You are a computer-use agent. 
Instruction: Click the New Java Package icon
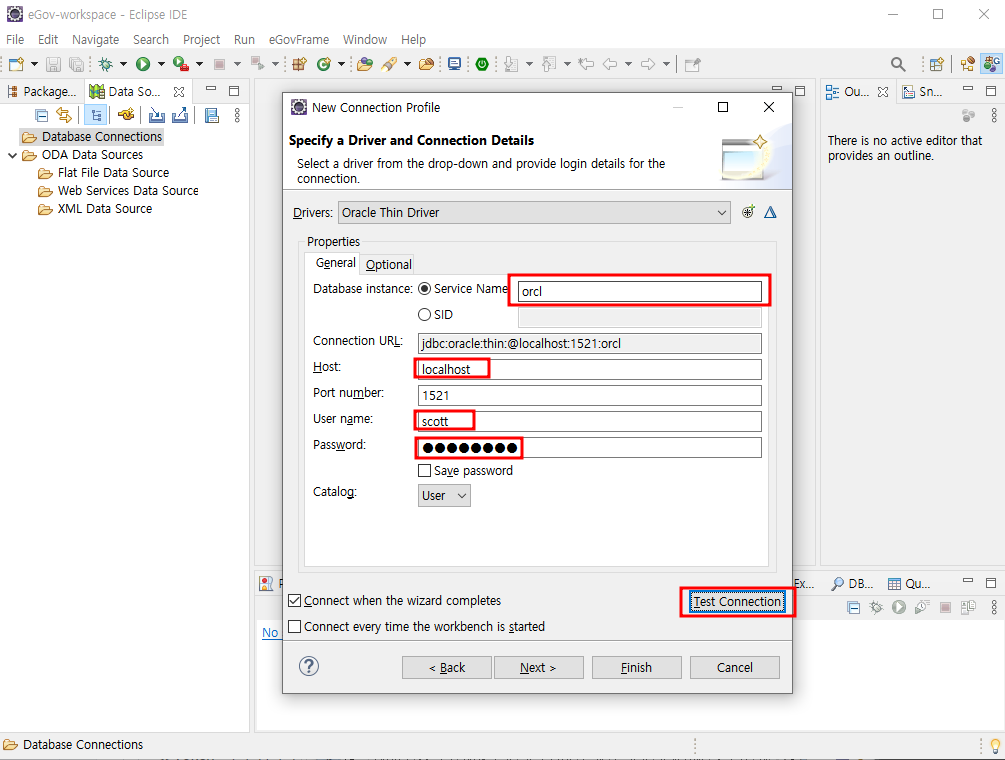tap(299, 64)
